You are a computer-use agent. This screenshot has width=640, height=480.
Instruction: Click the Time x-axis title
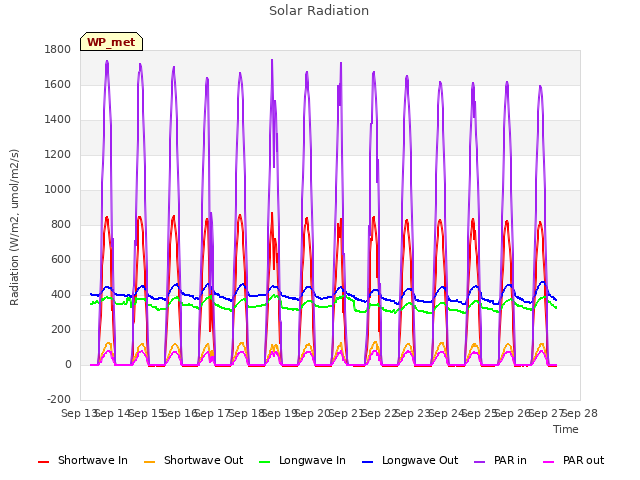click(x=566, y=429)
